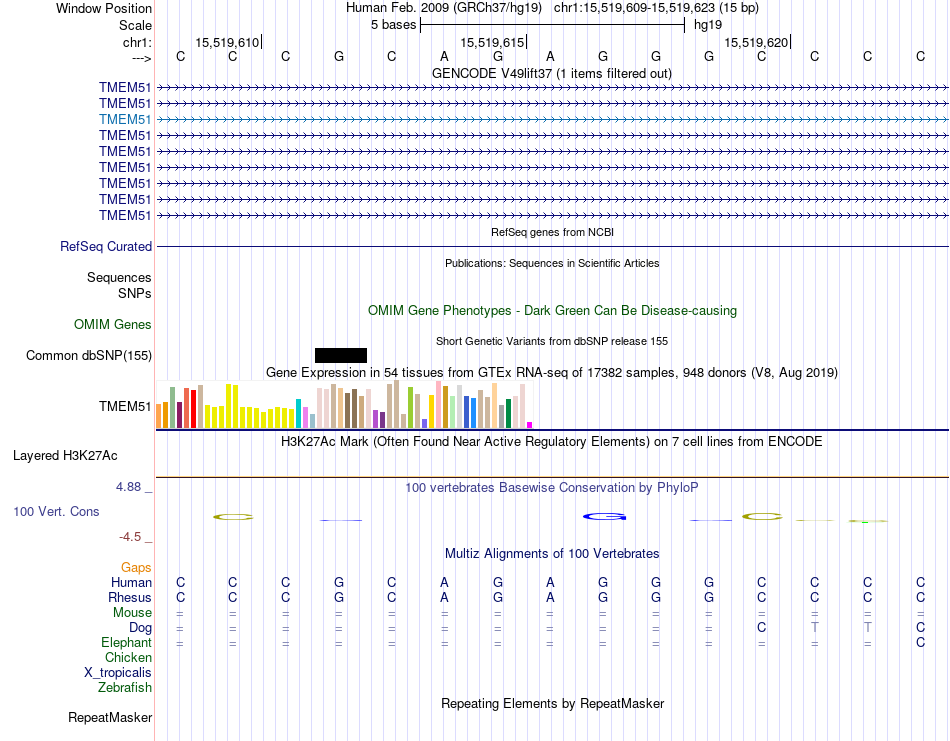Screen dimensions: 950x741
Task: Select the Mouse alignment row label
Action: [x=132, y=613]
